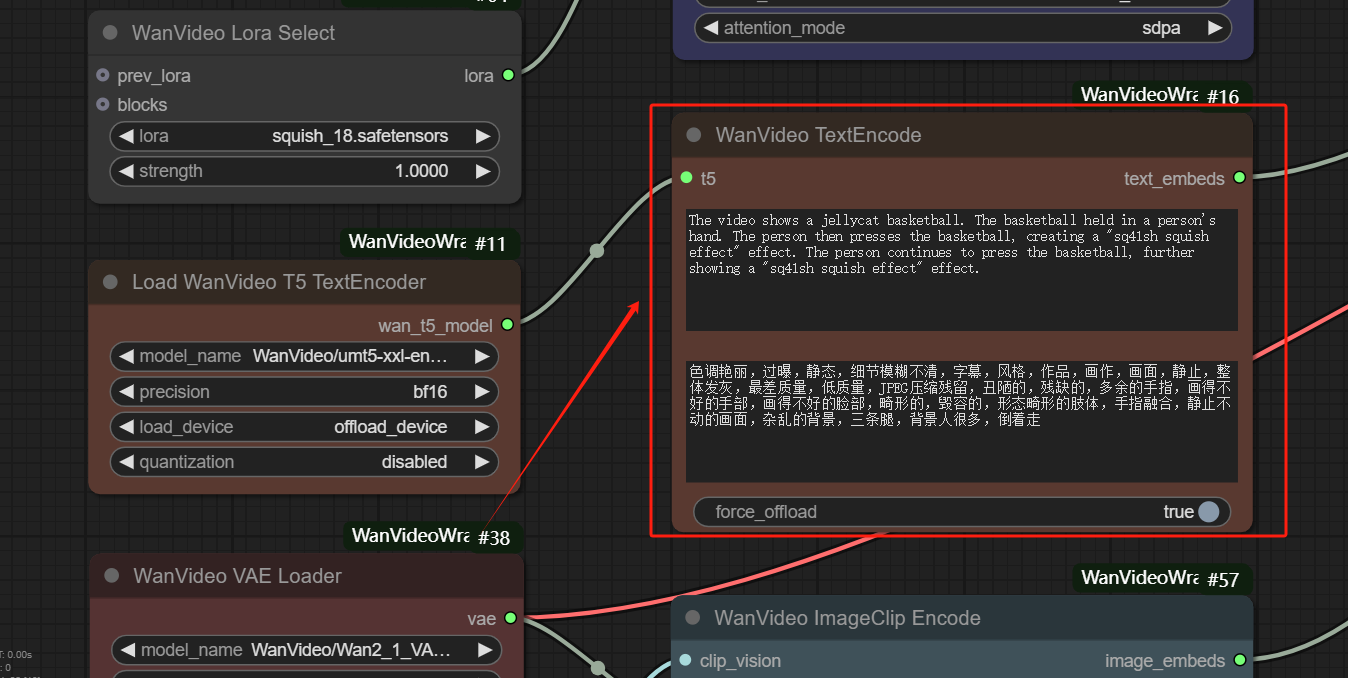
Task: Select previous attention_mode option
Action: [x=710, y=28]
